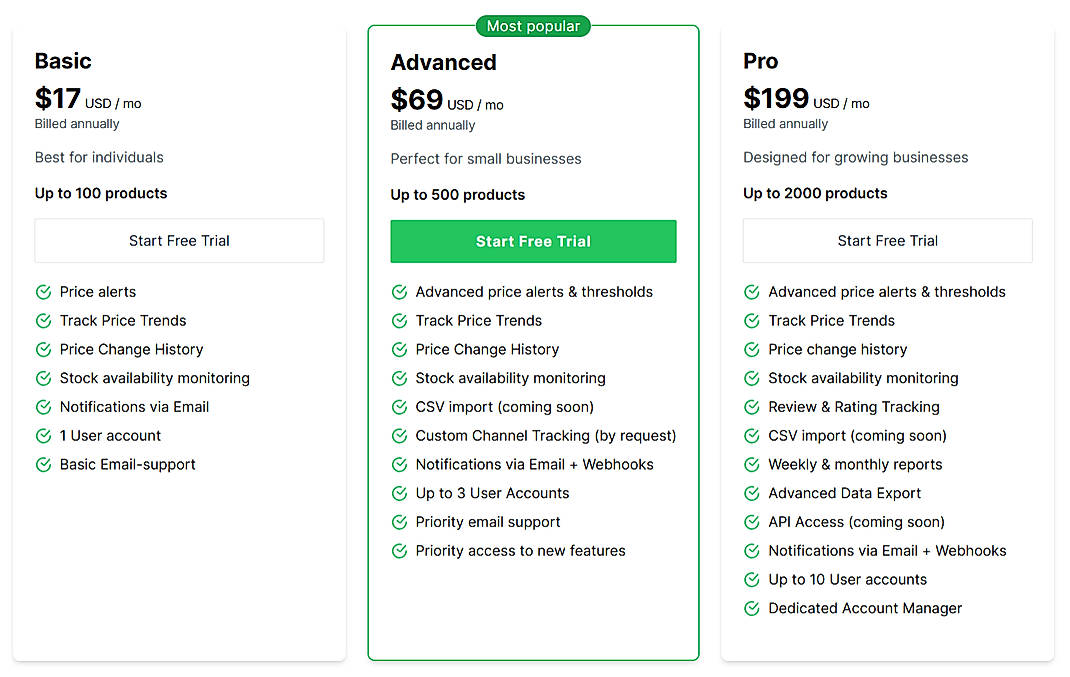The width and height of the screenshot is (1070, 677).
Task: Click the checkmark beside Priority email support
Action: point(399,522)
